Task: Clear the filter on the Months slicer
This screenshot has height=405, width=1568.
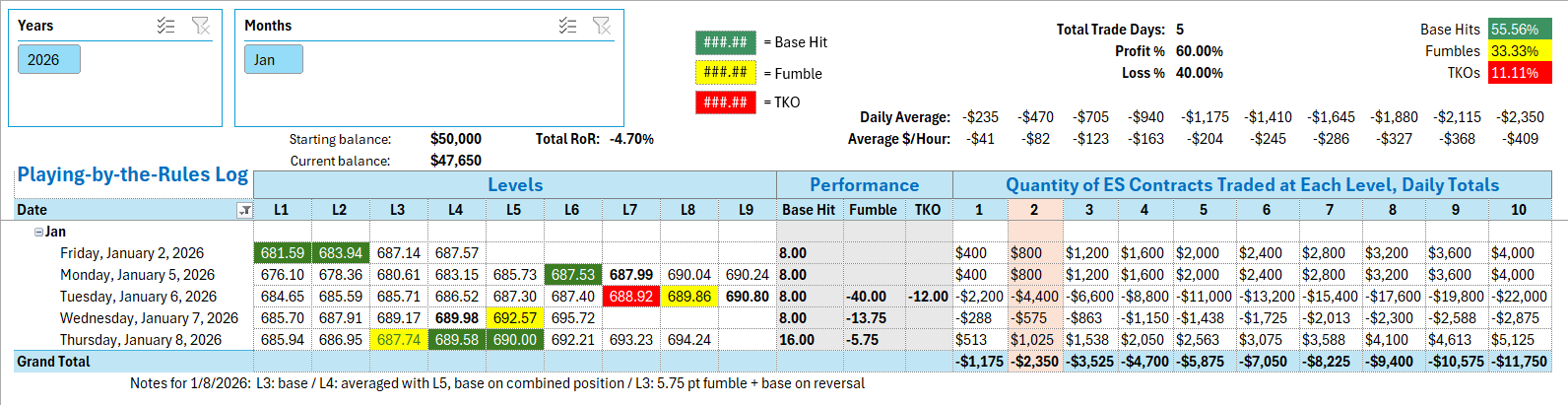Action: click(x=602, y=26)
